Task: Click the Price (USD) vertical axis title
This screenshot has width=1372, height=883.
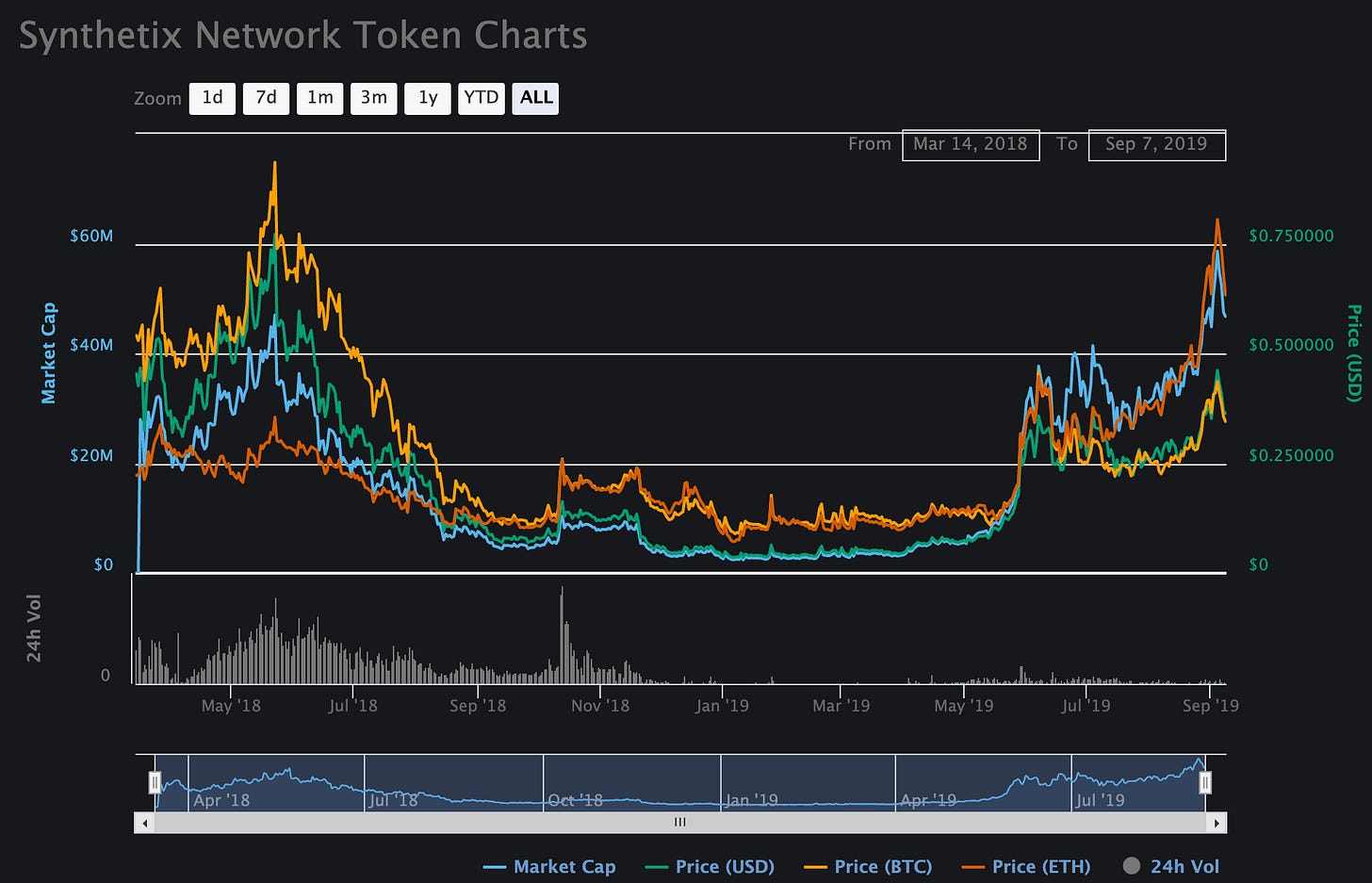Action: click(x=1354, y=353)
